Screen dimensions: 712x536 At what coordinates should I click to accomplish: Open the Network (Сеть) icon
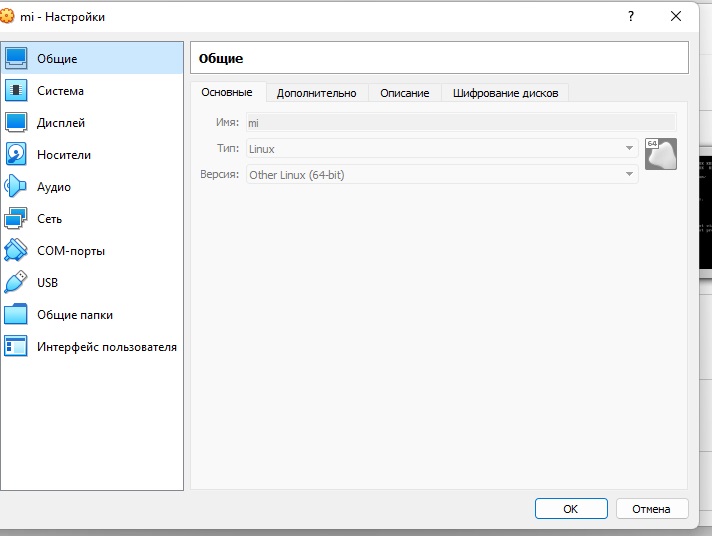tap(17, 218)
